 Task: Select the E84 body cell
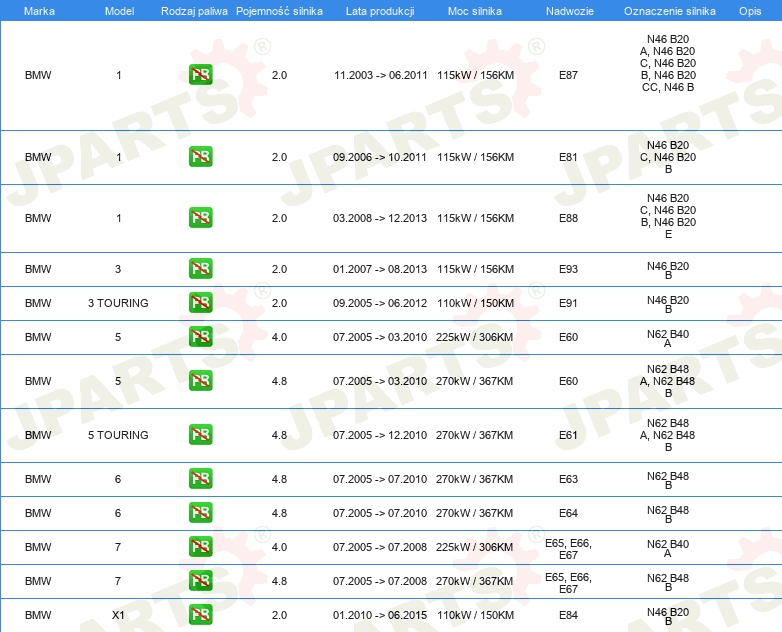pyautogui.click(x=568, y=615)
